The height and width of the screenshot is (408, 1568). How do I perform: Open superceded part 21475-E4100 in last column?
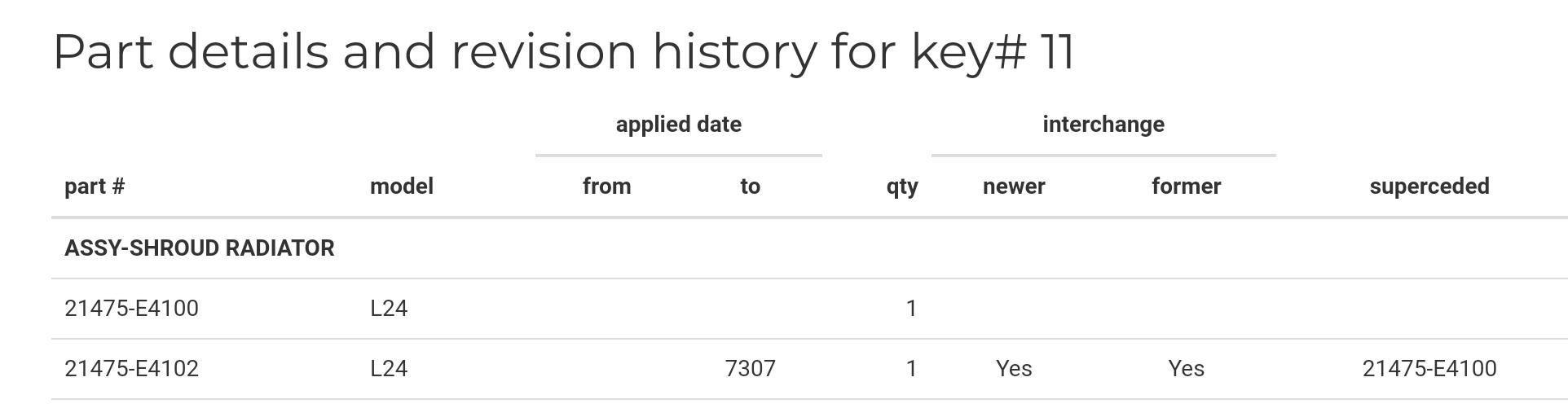click(1429, 369)
